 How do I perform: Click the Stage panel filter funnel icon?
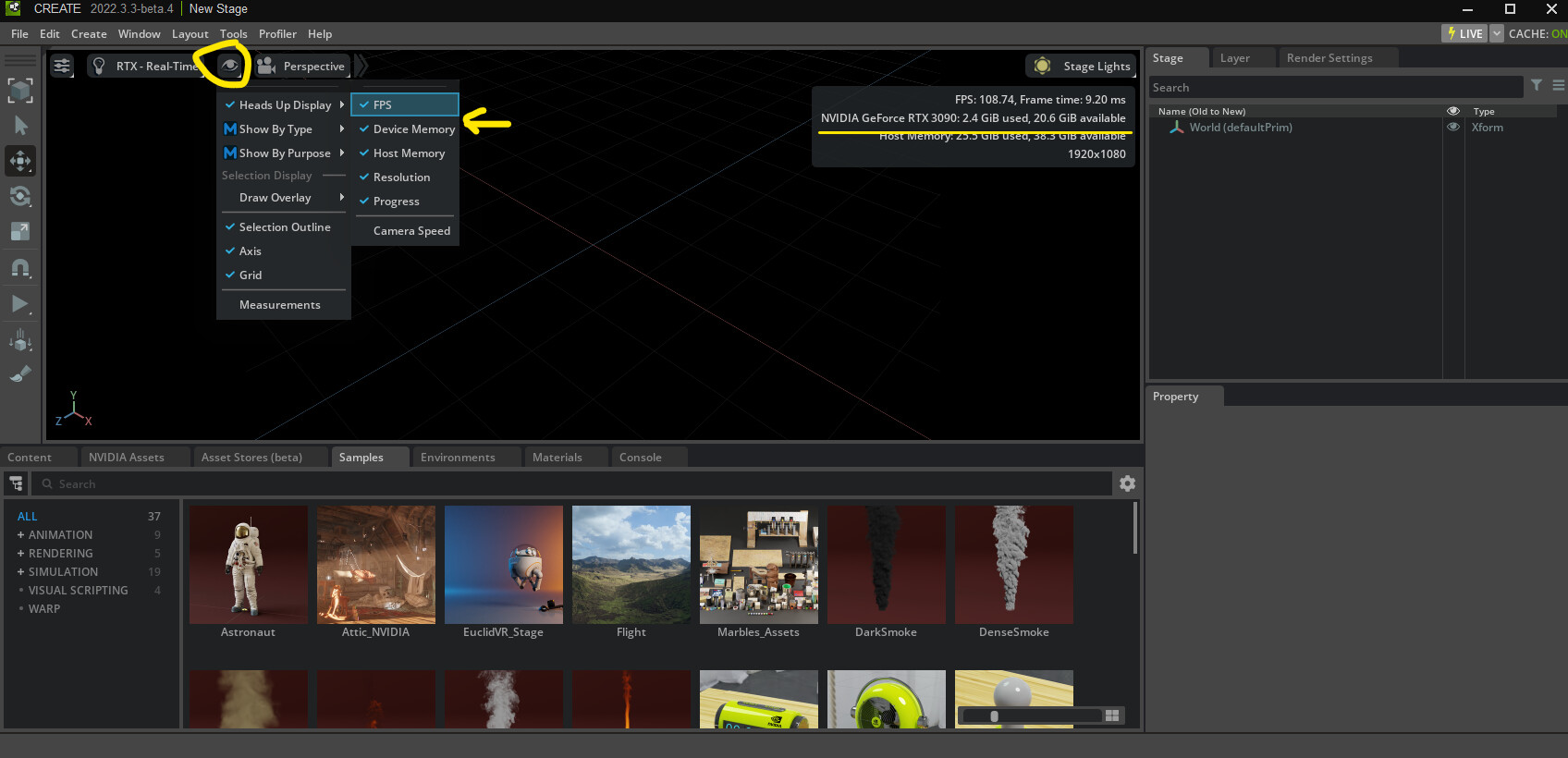1537,85
